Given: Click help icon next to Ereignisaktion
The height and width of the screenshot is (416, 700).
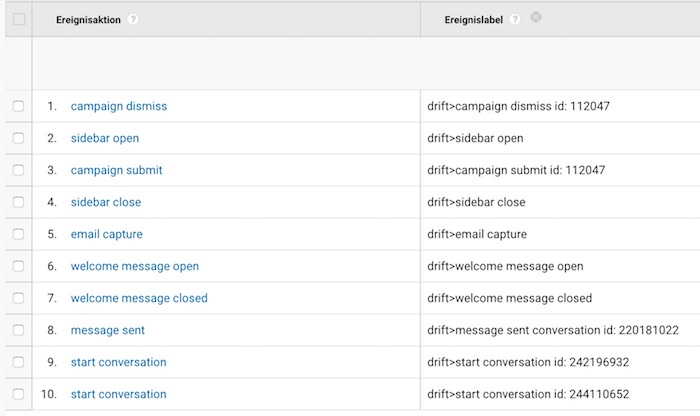Looking at the screenshot, I should pos(133,20).
